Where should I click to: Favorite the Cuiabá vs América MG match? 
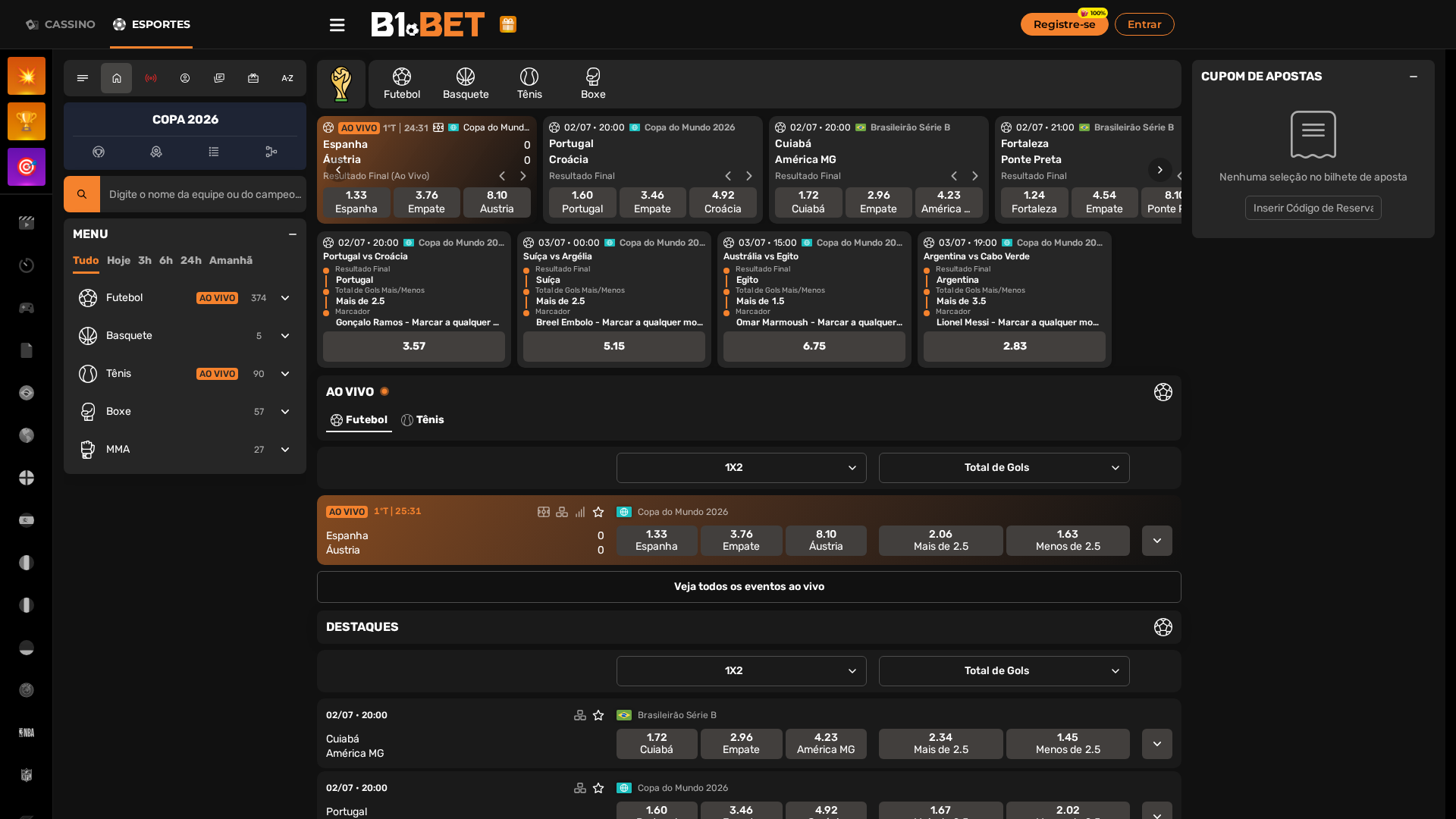point(598,715)
